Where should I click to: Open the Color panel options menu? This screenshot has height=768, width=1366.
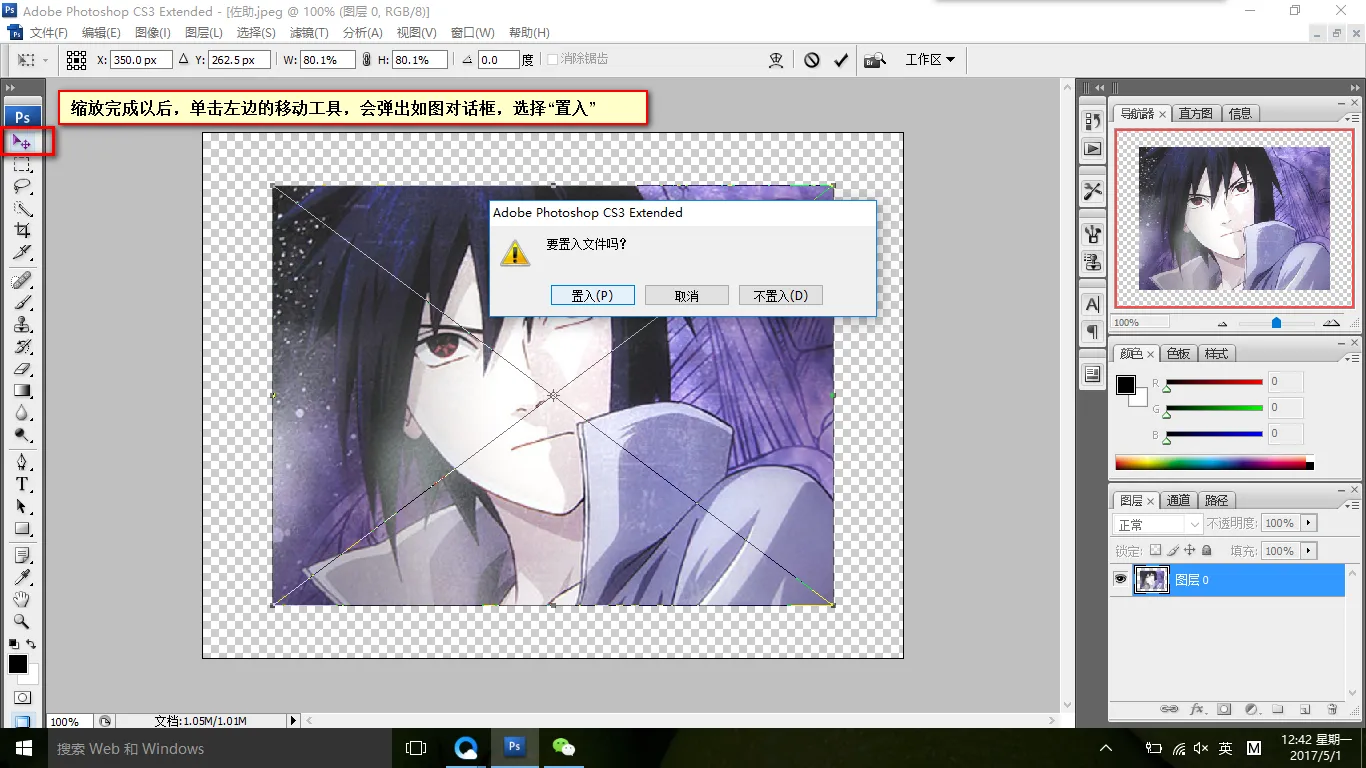coord(1351,357)
